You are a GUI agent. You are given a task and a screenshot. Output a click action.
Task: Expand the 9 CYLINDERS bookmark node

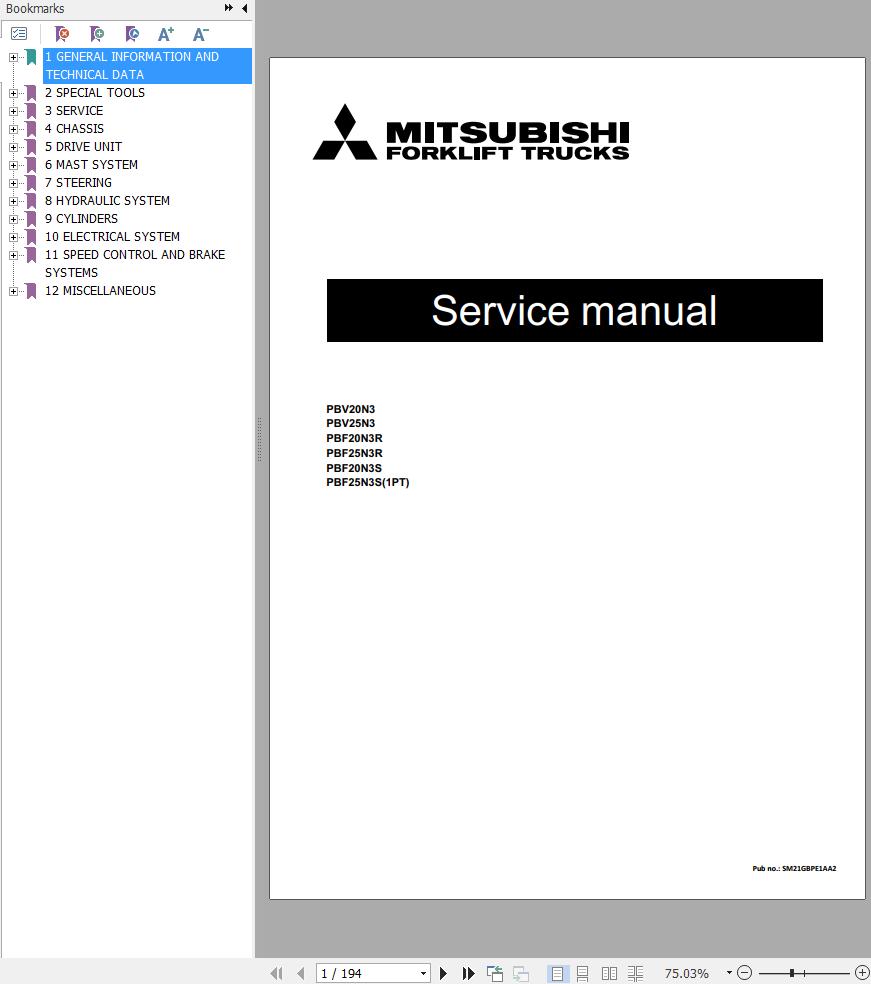point(13,219)
